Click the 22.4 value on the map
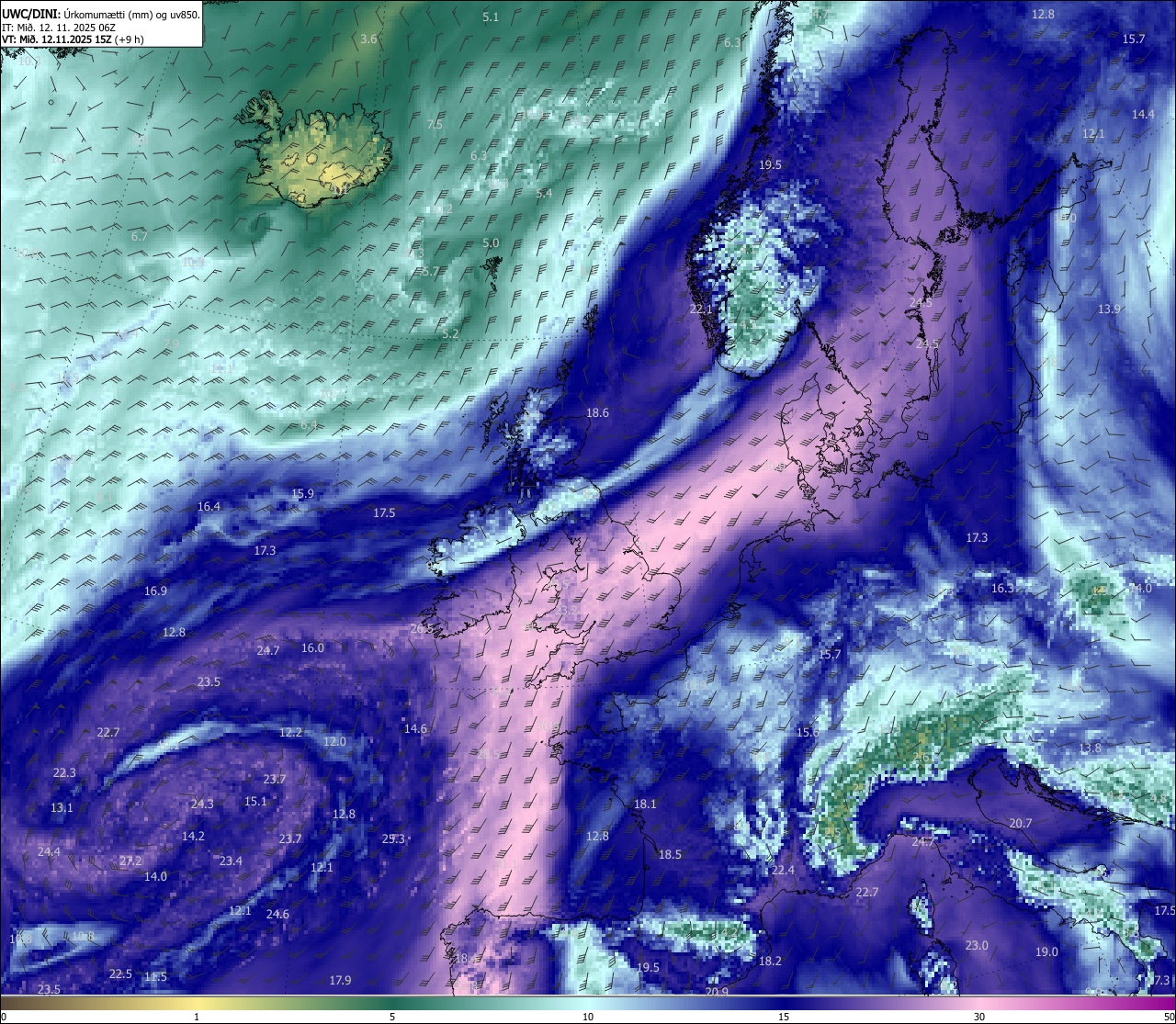The image size is (1176, 1024). tap(782, 871)
